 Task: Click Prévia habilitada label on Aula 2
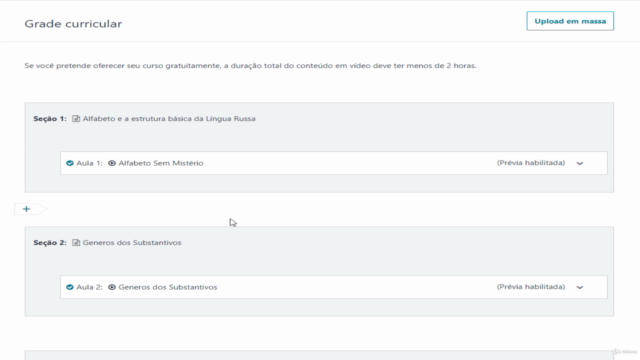point(531,287)
